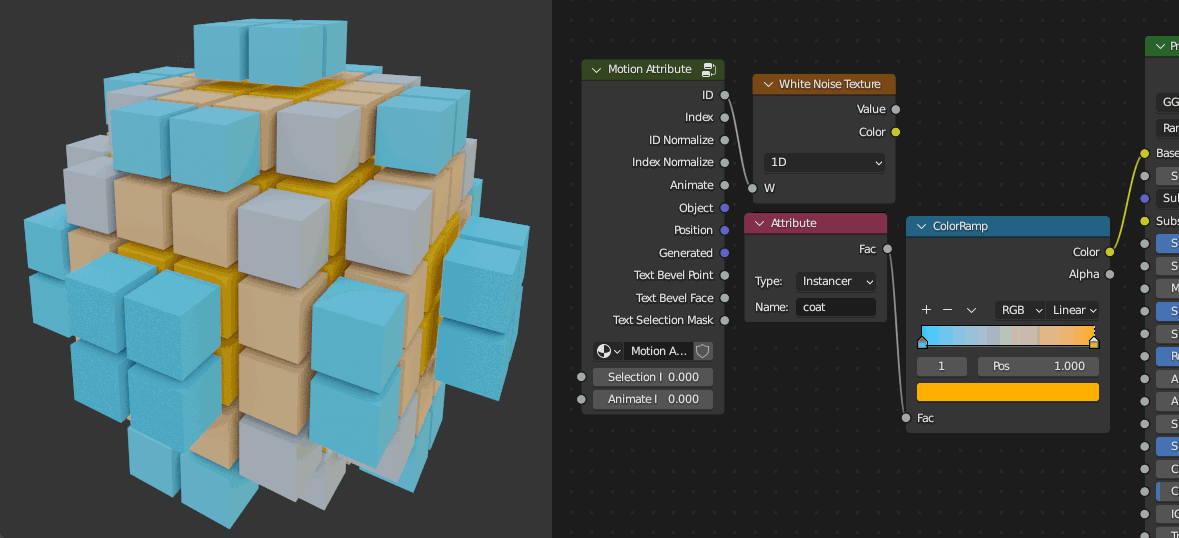Click the W input socket

tap(753, 188)
